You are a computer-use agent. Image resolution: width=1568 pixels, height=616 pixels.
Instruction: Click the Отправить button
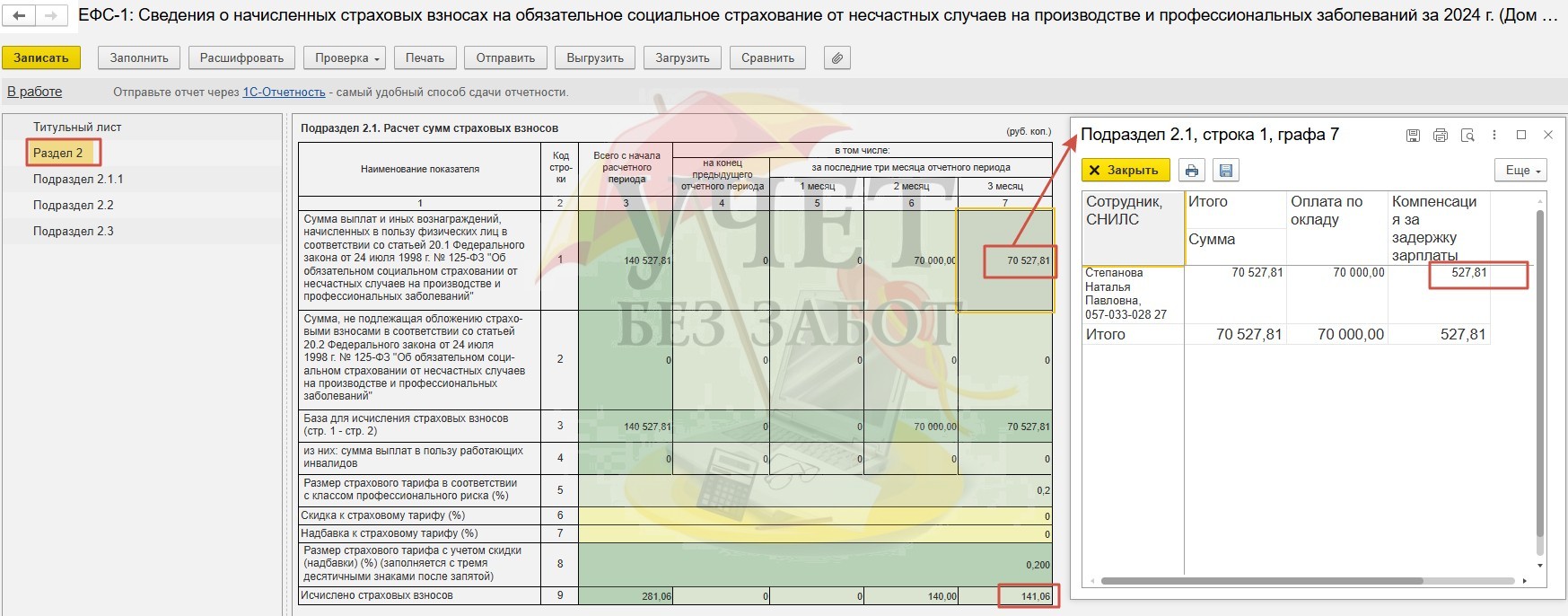tap(505, 58)
